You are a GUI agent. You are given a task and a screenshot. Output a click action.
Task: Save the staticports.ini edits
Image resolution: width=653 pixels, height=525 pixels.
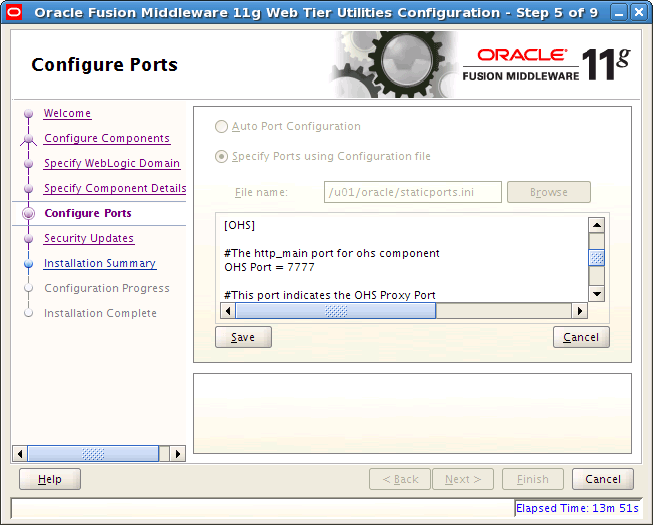pyautogui.click(x=243, y=337)
